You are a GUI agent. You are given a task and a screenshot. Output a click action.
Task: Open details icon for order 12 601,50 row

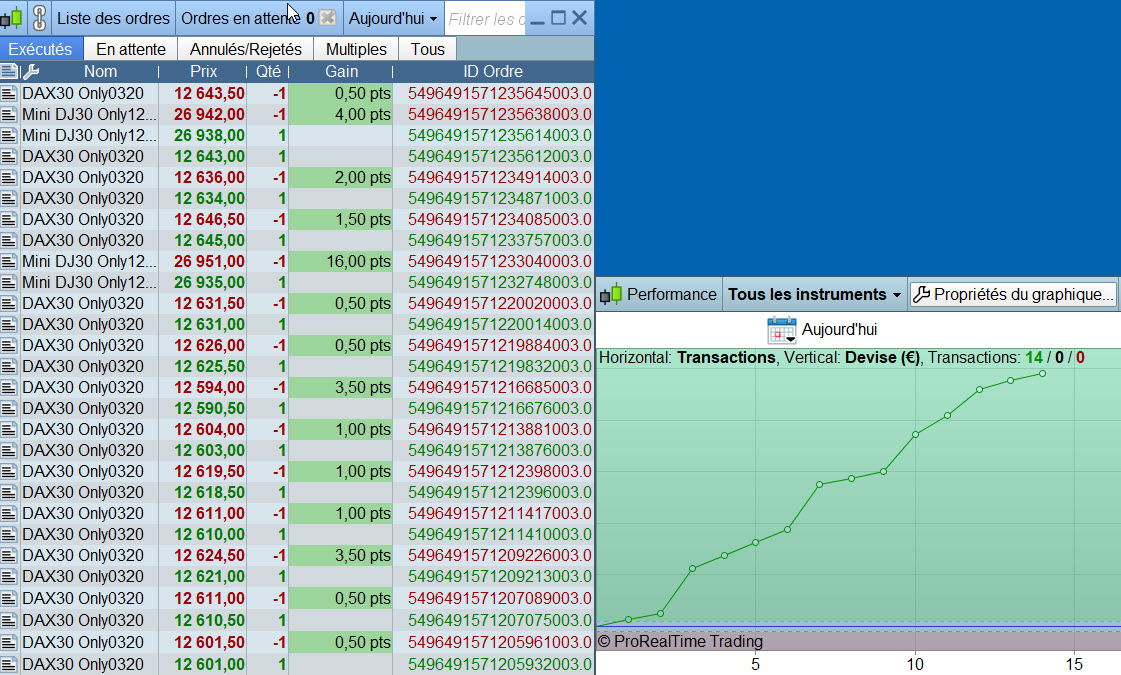tap(9, 642)
